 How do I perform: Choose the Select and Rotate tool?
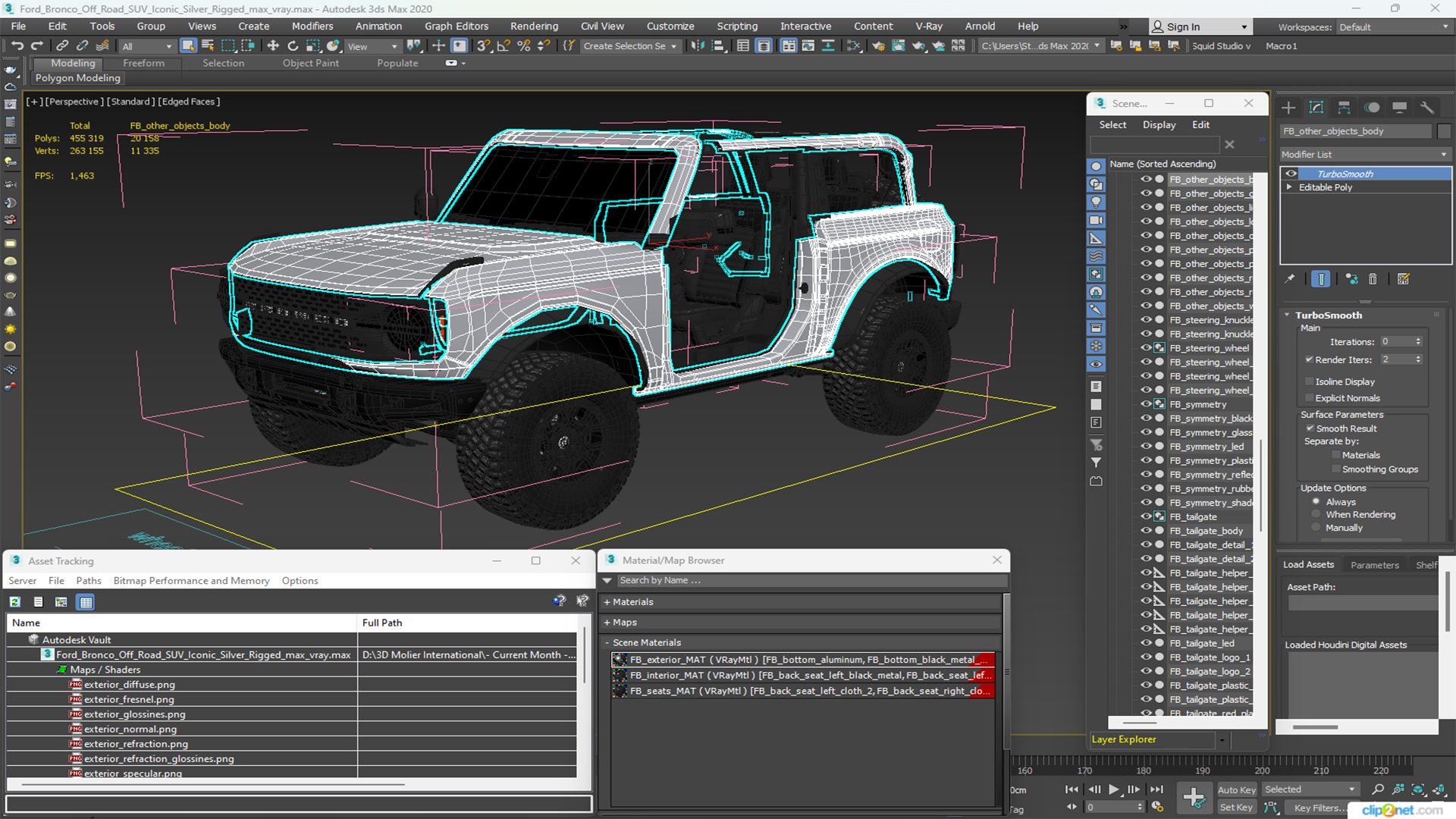pos(293,46)
